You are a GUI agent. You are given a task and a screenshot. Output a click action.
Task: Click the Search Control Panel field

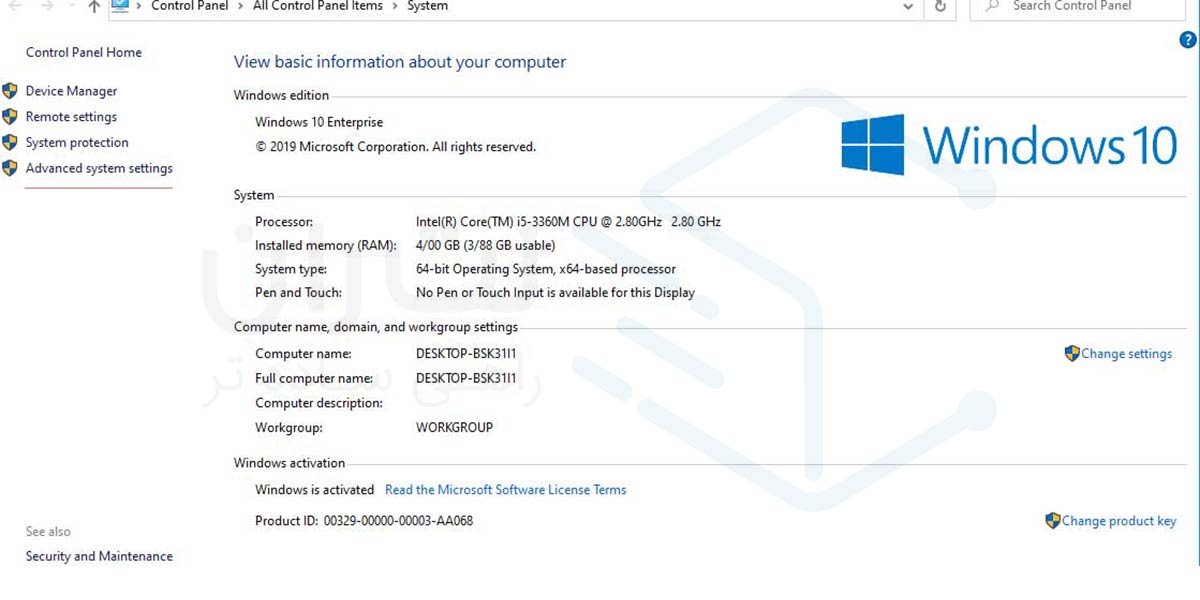coord(1080,7)
